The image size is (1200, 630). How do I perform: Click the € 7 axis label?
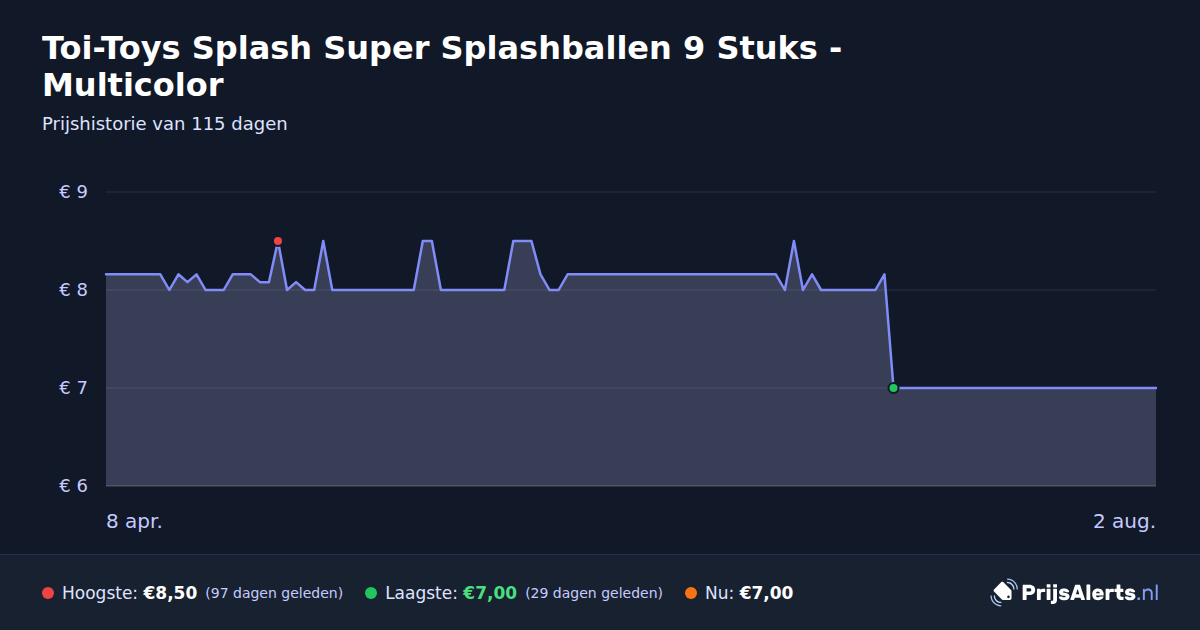[x=74, y=388]
